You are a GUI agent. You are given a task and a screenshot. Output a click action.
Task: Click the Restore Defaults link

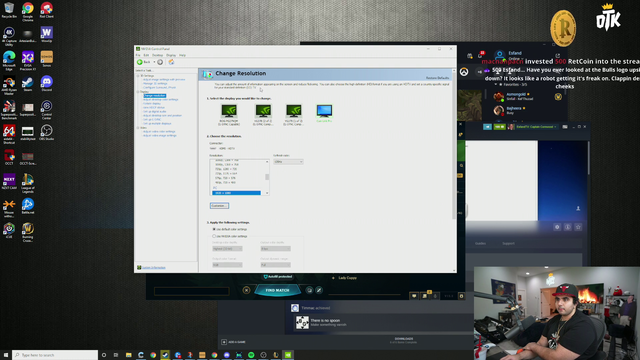[x=437, y=78]
